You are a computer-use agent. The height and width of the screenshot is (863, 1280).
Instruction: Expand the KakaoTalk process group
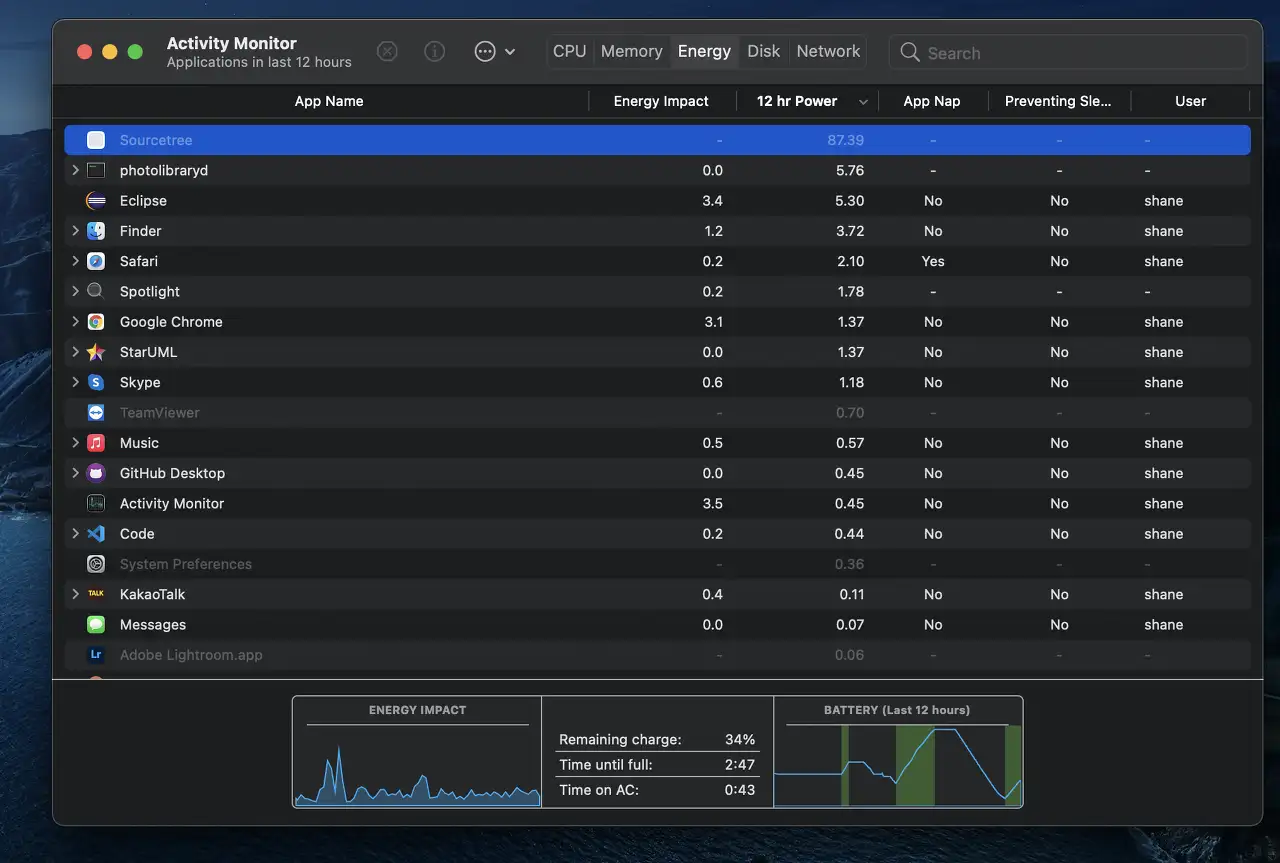click(x=75, y=594)
